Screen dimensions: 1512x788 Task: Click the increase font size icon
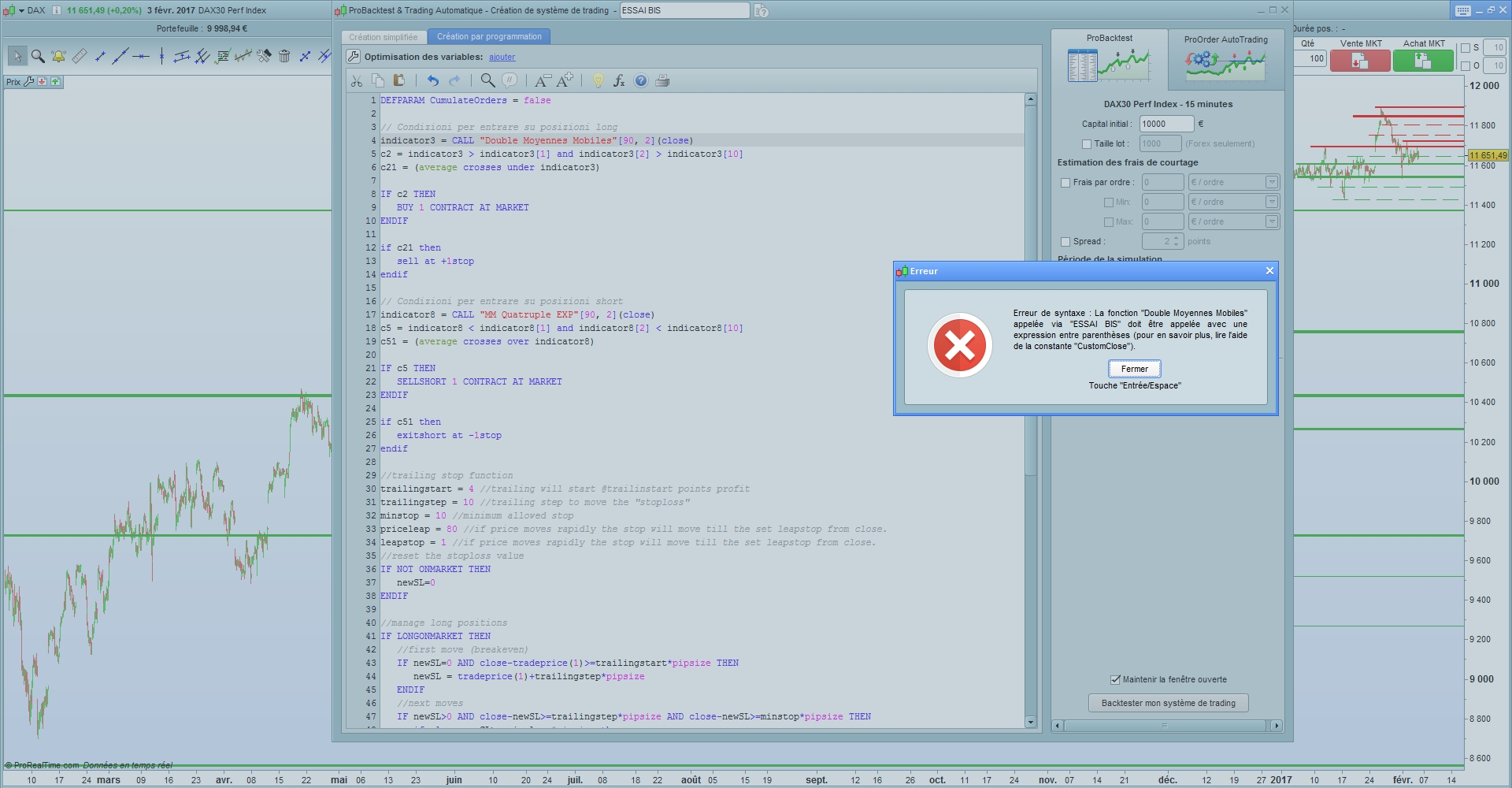pyautogui.click(x=565, y=80)
